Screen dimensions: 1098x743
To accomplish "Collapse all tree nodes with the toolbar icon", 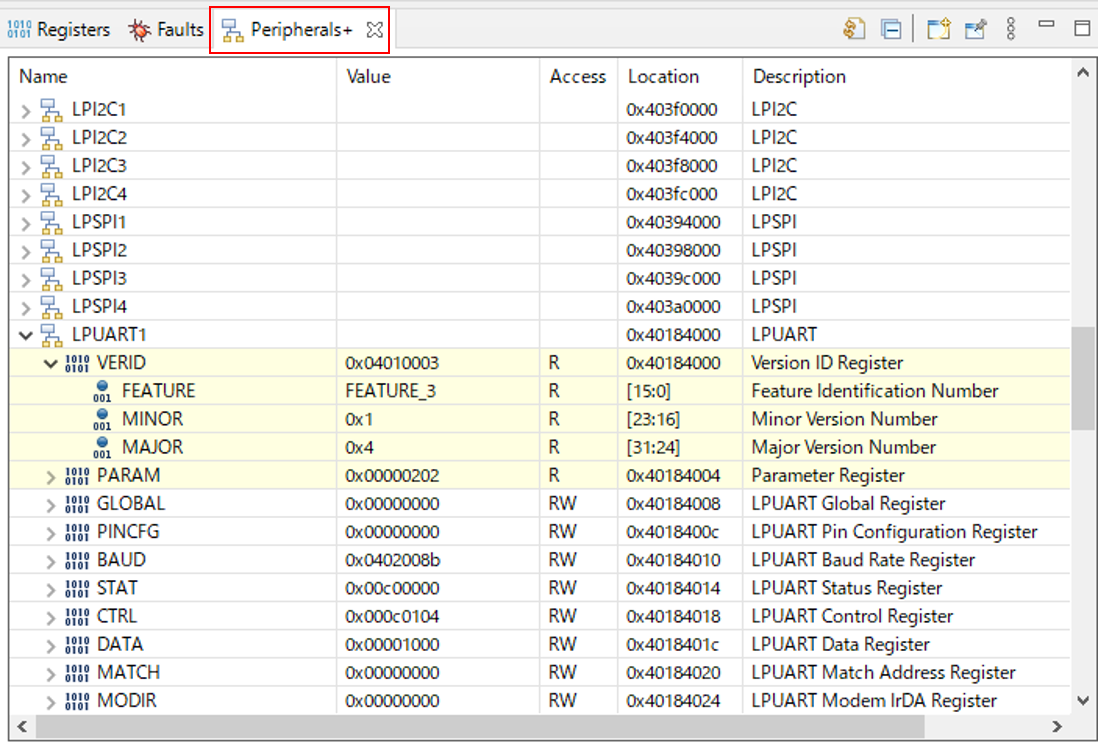I will click(891, 29).
